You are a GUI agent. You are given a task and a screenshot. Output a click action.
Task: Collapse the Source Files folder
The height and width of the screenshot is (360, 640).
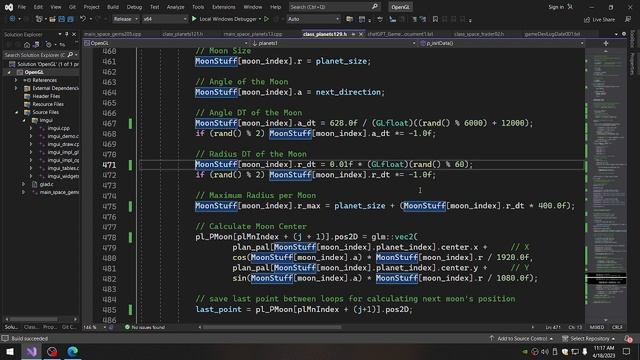click(x=16, y=112)
